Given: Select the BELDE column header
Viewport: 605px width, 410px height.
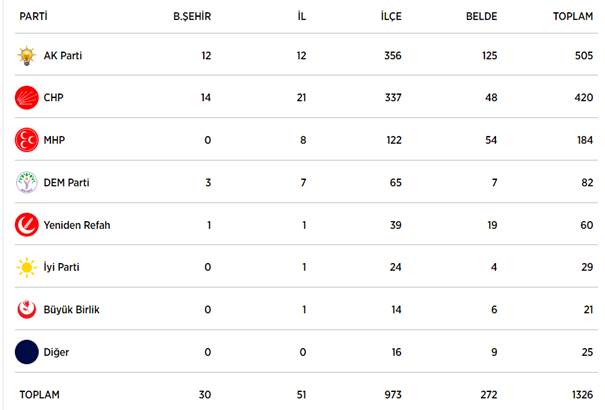Looking at the screenshot, I should click(x=482, y=17).
